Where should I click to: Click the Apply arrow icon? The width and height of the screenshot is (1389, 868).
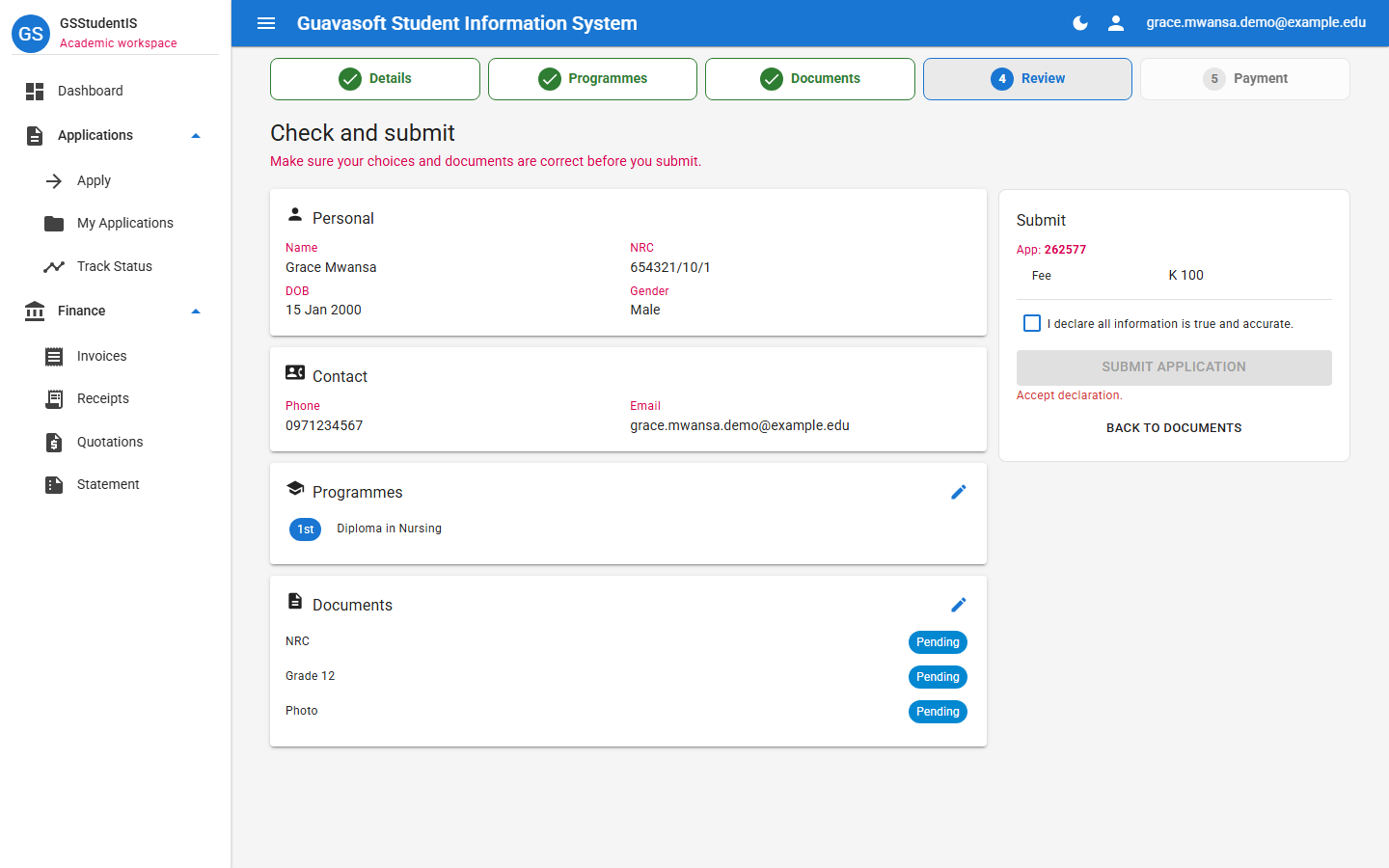click(54, 181)
